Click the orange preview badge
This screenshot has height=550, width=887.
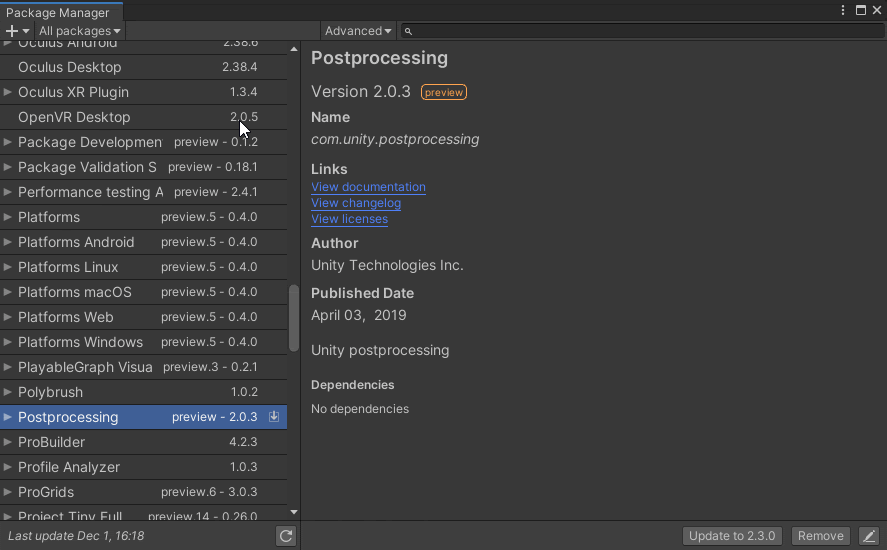tap(444, 92)
